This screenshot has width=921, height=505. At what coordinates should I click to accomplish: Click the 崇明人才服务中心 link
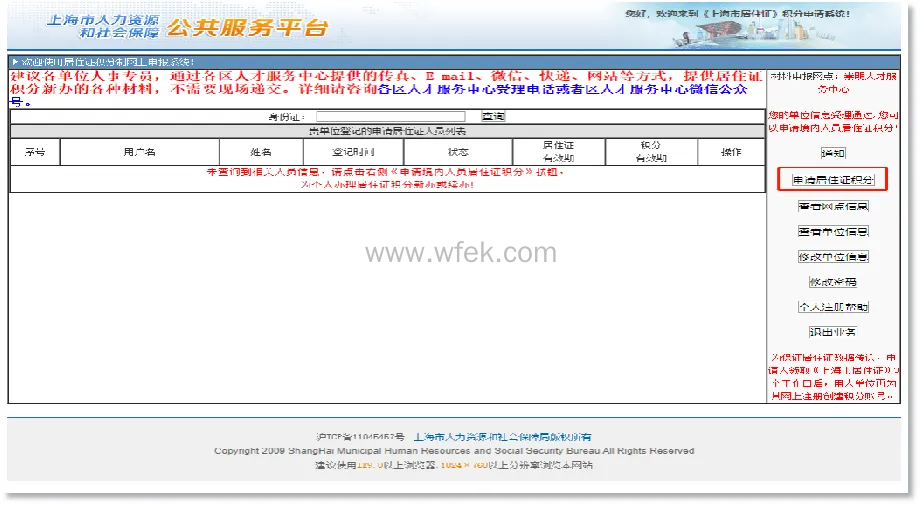[x=846, y=82]
